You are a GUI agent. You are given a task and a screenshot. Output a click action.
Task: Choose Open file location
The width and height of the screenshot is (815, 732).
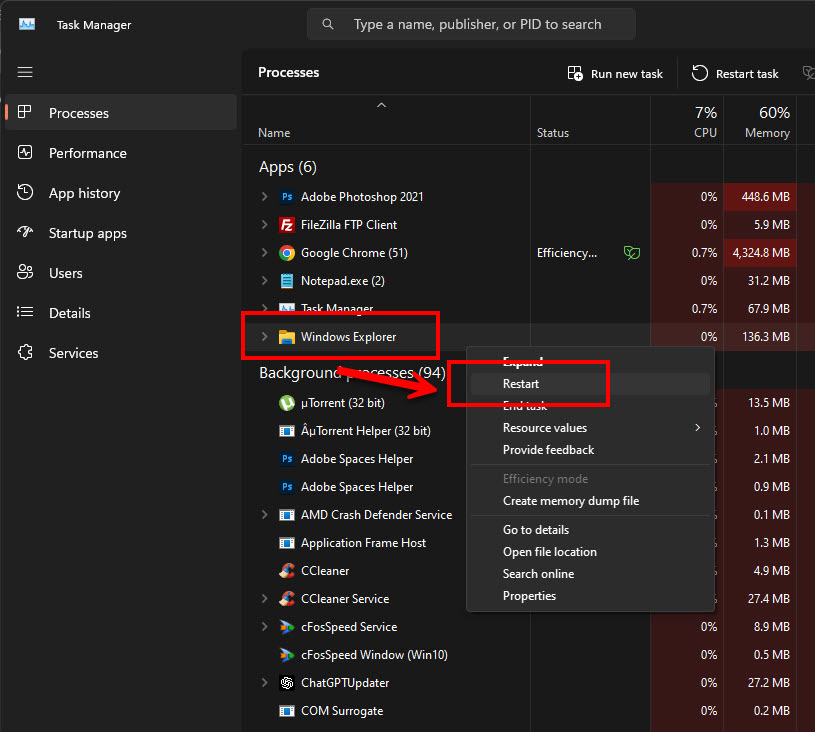[590, 552]
